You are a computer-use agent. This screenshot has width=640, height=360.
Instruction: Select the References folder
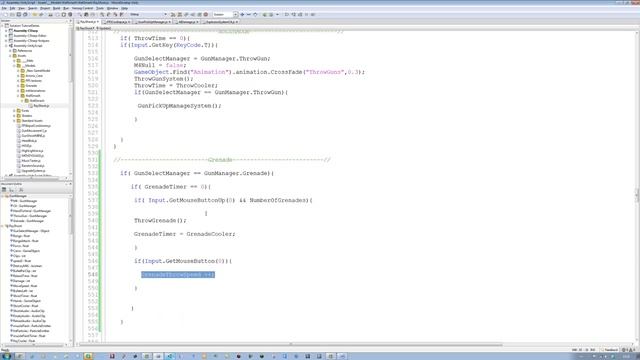point(24,51)
